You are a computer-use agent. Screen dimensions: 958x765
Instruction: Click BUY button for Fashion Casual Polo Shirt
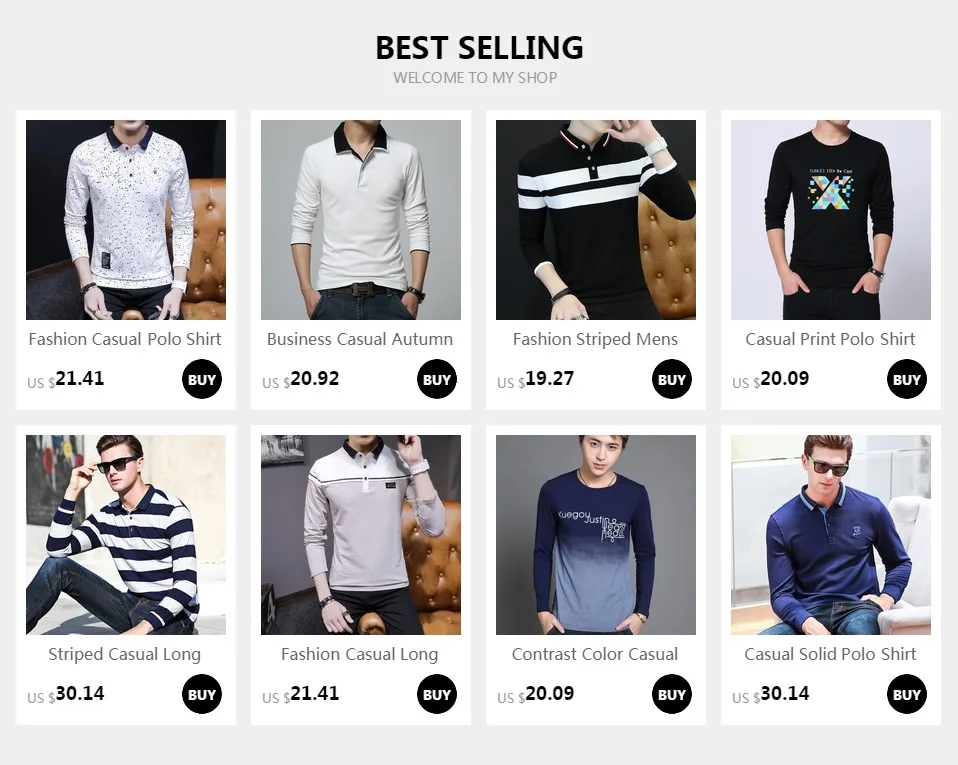[202, 379]
